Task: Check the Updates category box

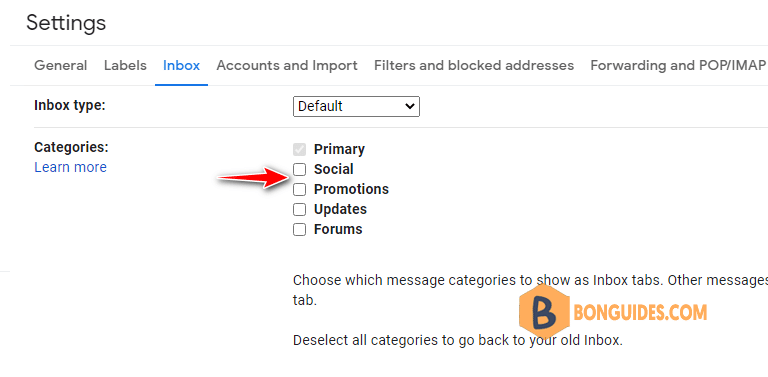Action: [x=299, y=210]
